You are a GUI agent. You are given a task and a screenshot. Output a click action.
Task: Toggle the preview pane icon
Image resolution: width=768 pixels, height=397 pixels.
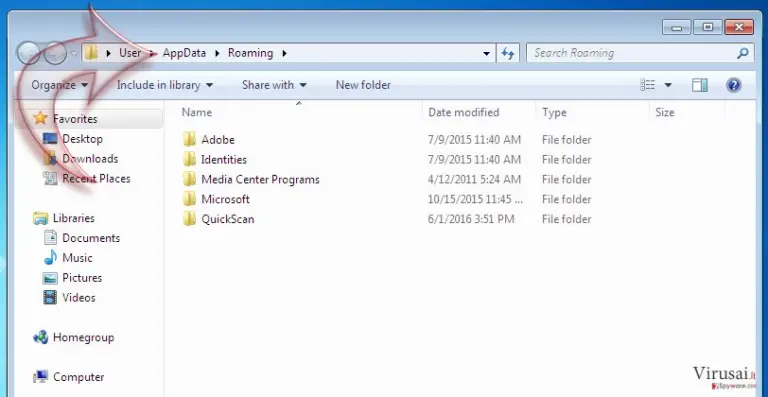pyautogui.click(x=699, y=85)
